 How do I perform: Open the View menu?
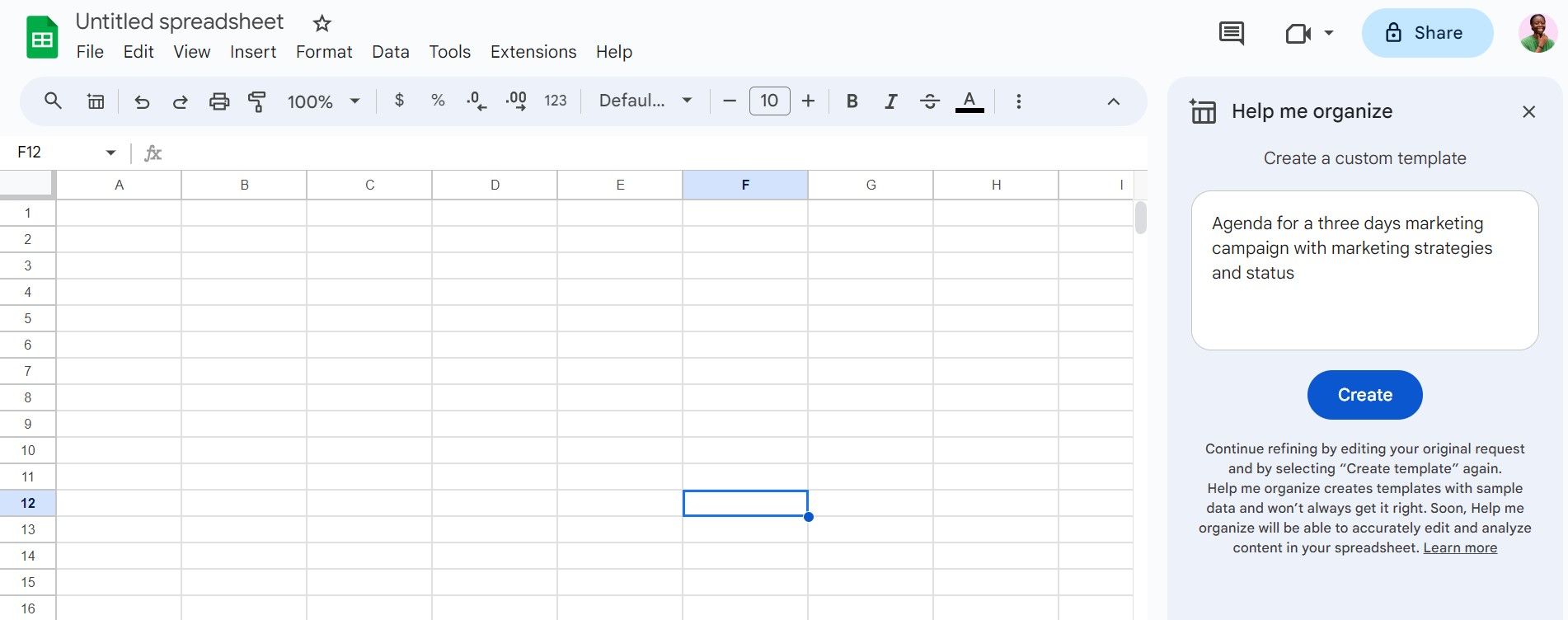coord(191,52)
